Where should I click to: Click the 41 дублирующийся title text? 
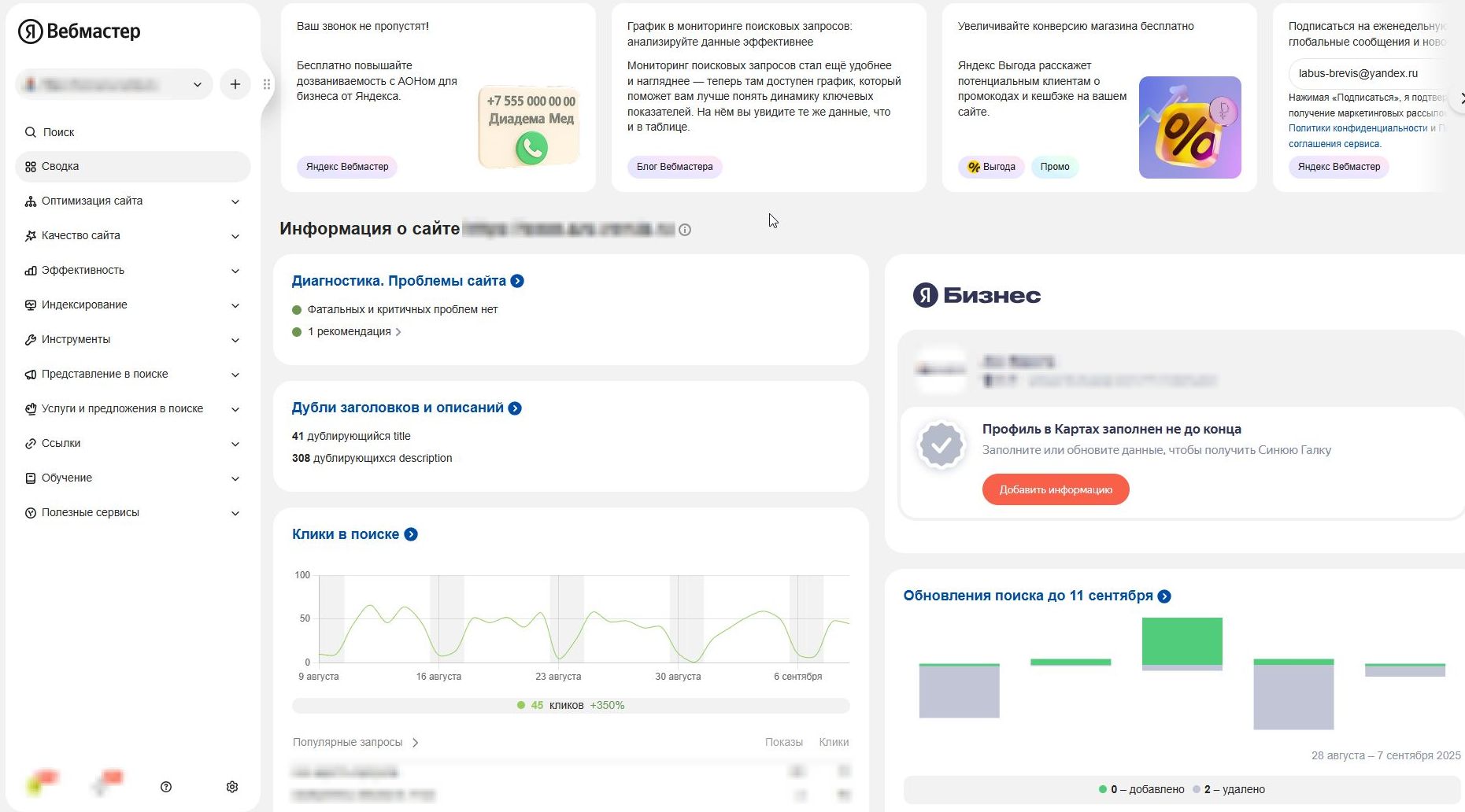coord(351,436)
